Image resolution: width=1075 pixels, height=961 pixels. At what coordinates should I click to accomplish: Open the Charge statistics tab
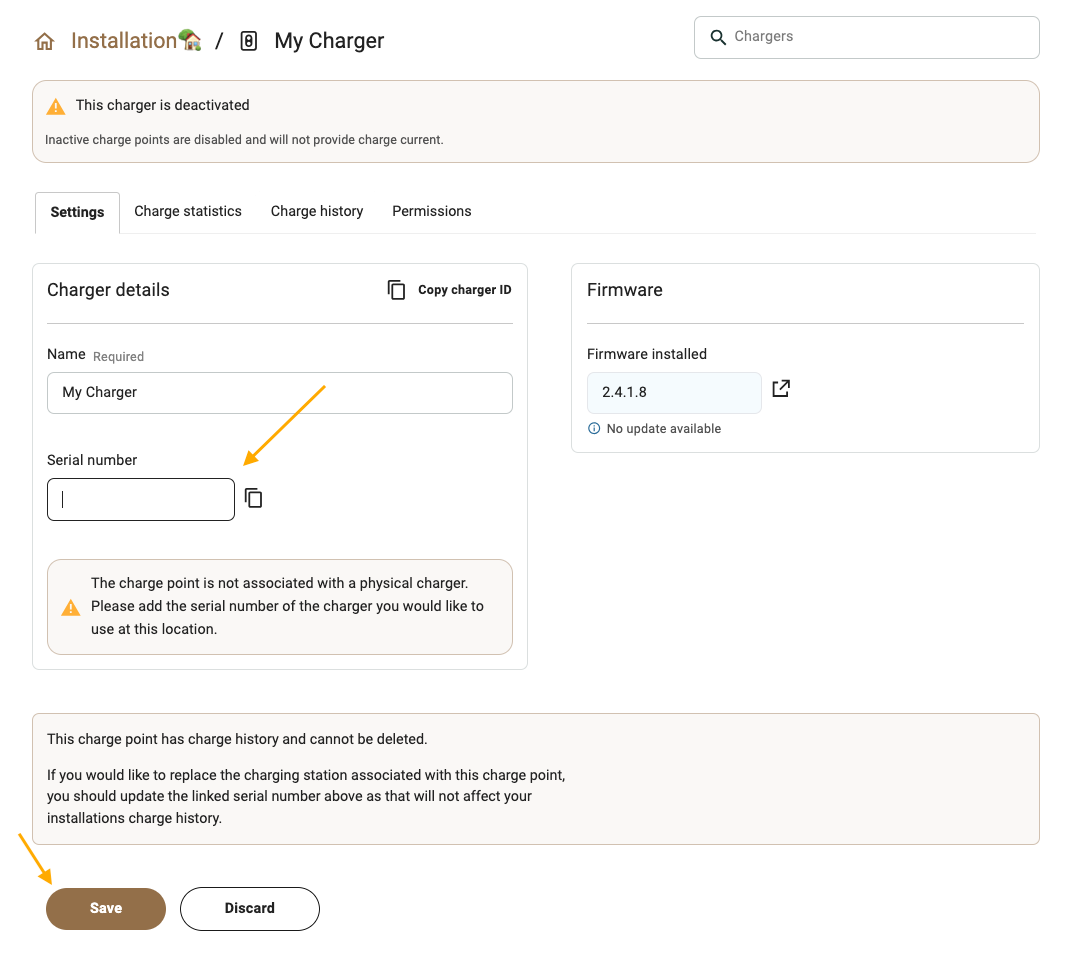point(188,212)
